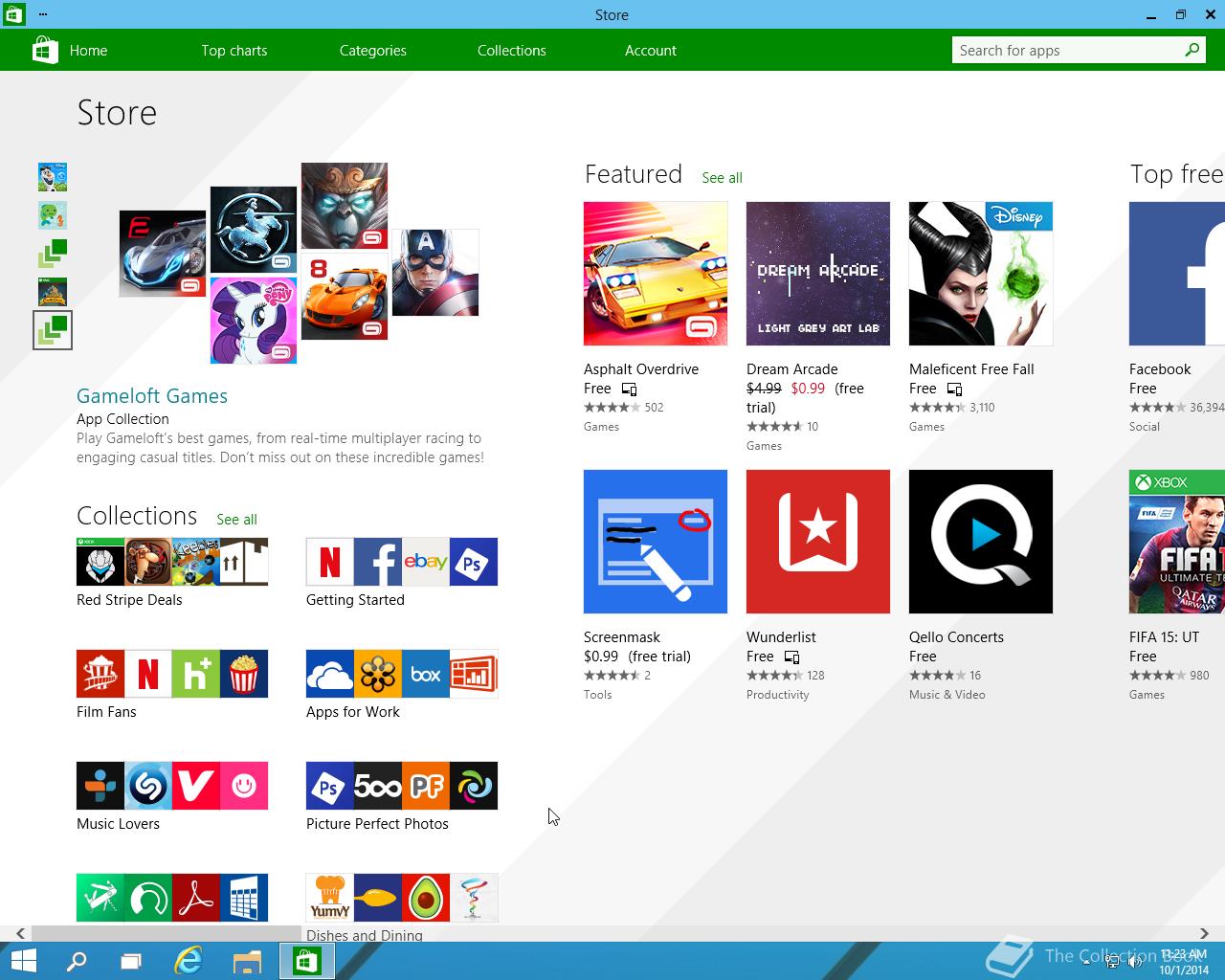This screenshot has height=980, width=1225.
Task: Open the Film Fans label
Action: tap(106, 712)
